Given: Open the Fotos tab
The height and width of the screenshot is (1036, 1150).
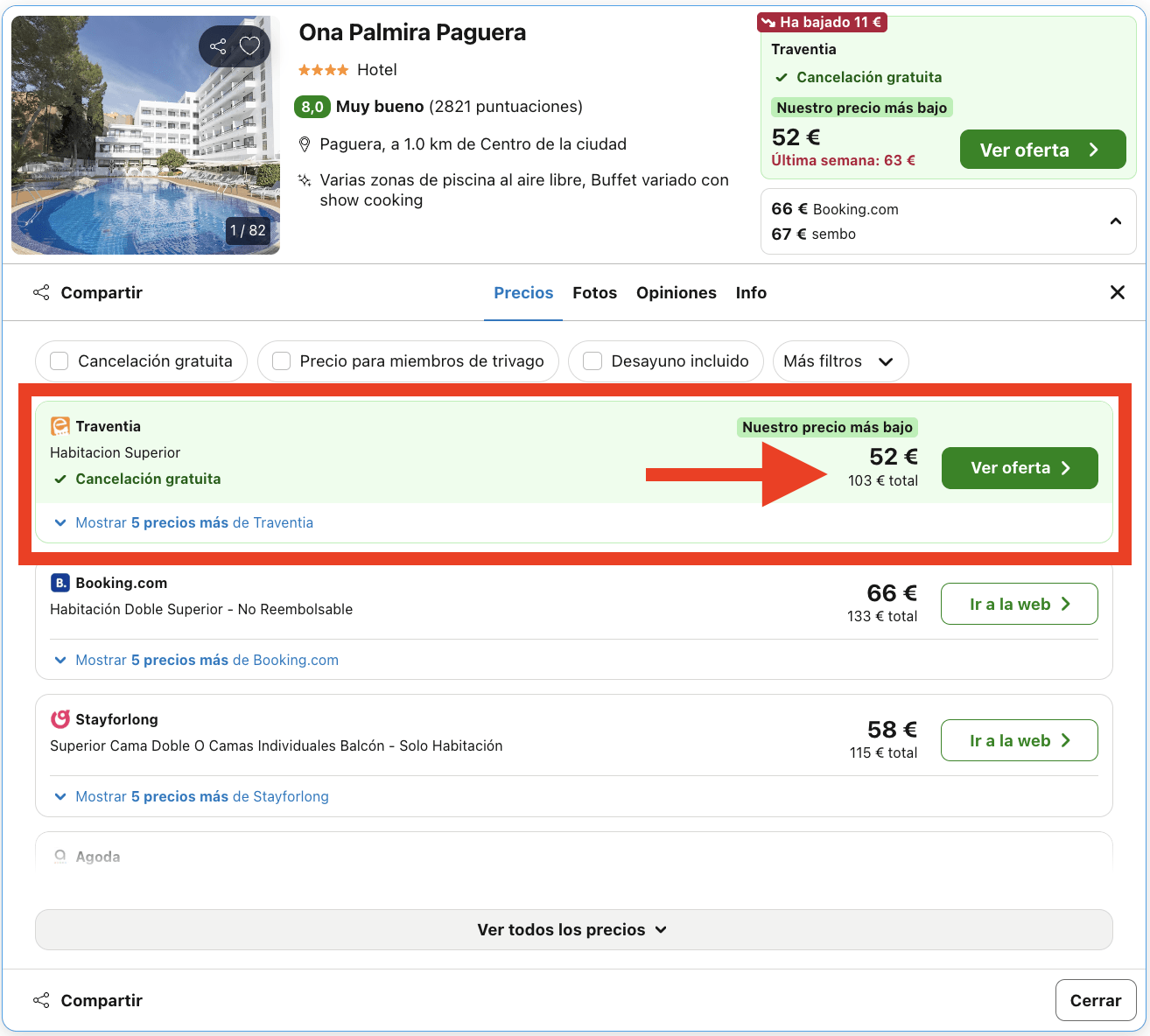Looking at the screenshot, I should tap(595, 293).
